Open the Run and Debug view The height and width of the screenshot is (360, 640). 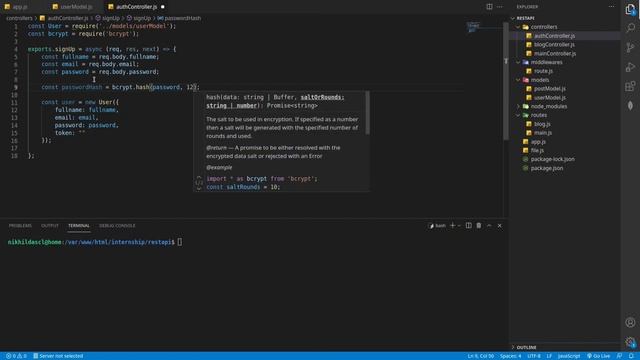coord(630,67)
